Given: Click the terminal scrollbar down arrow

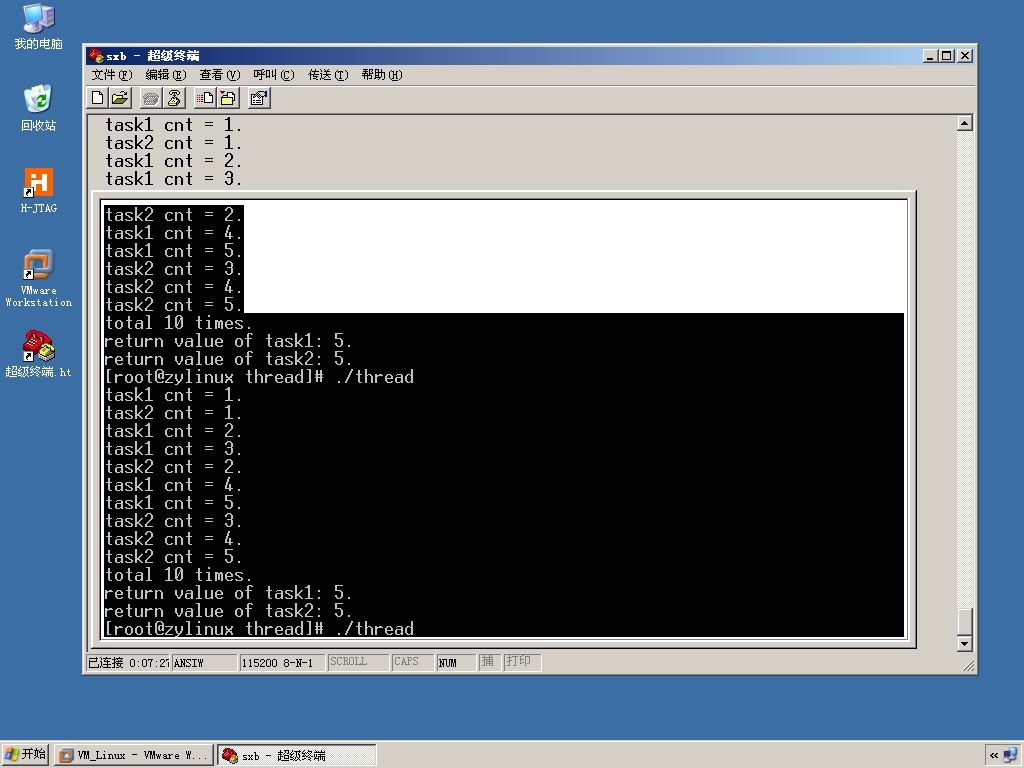Looking at the screenshot, I should pos(965,644).
